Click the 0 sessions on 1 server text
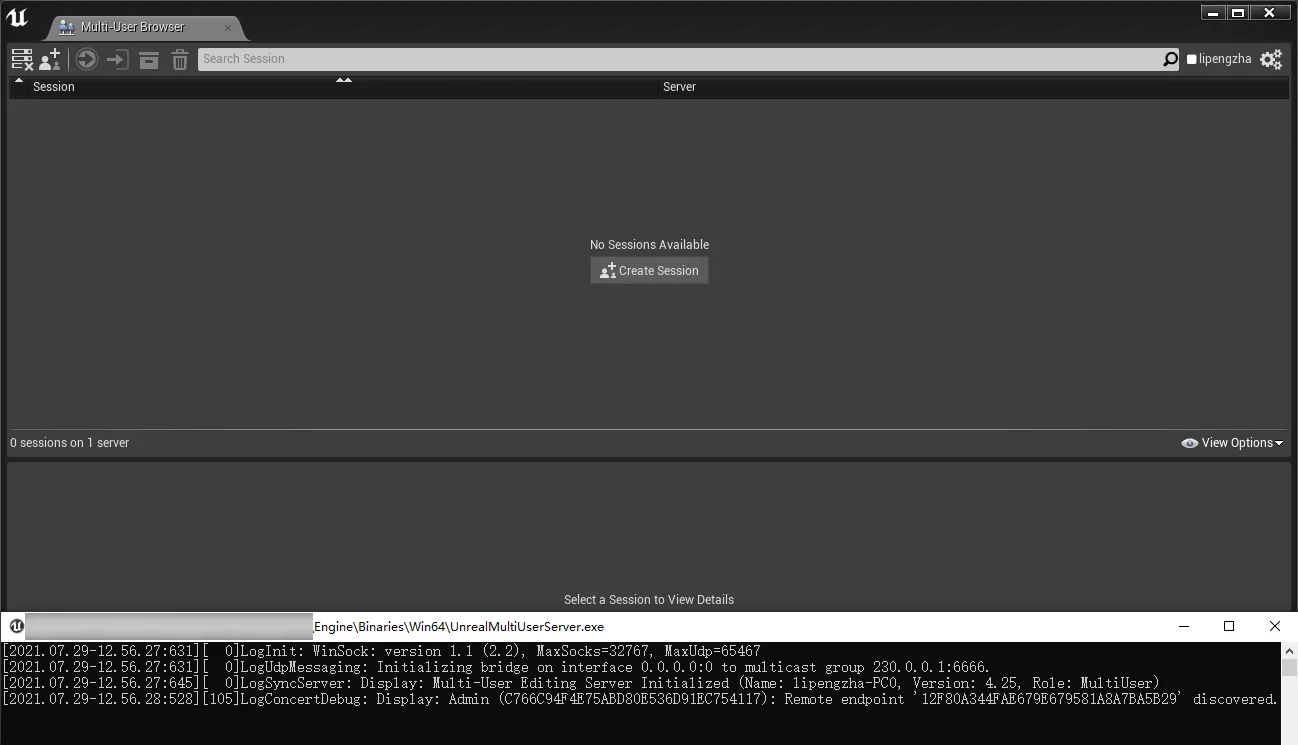This screenshot has height=745, width=1298. tap(69, 442)
